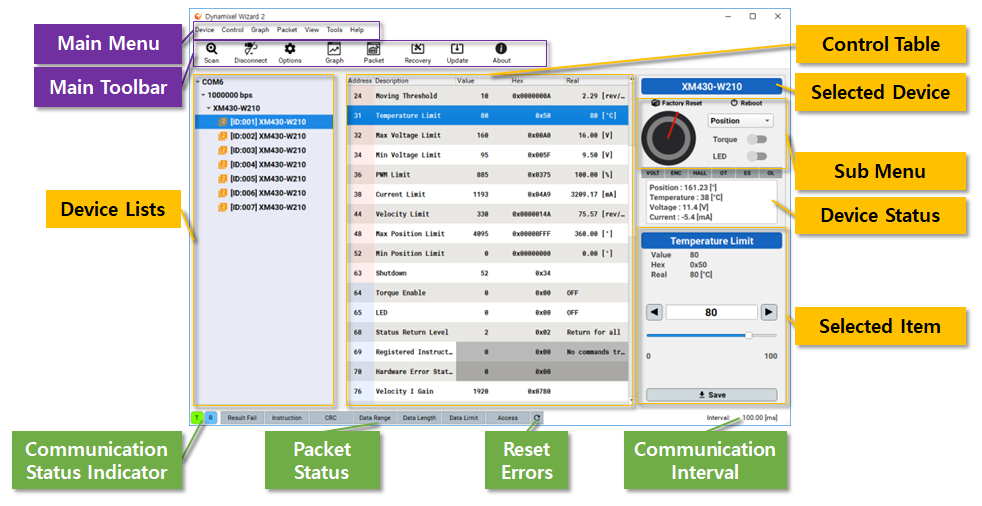Select the Min Voltage Limit row
The width and height of the screenshot is (982, 506).
tap(487, 155)
